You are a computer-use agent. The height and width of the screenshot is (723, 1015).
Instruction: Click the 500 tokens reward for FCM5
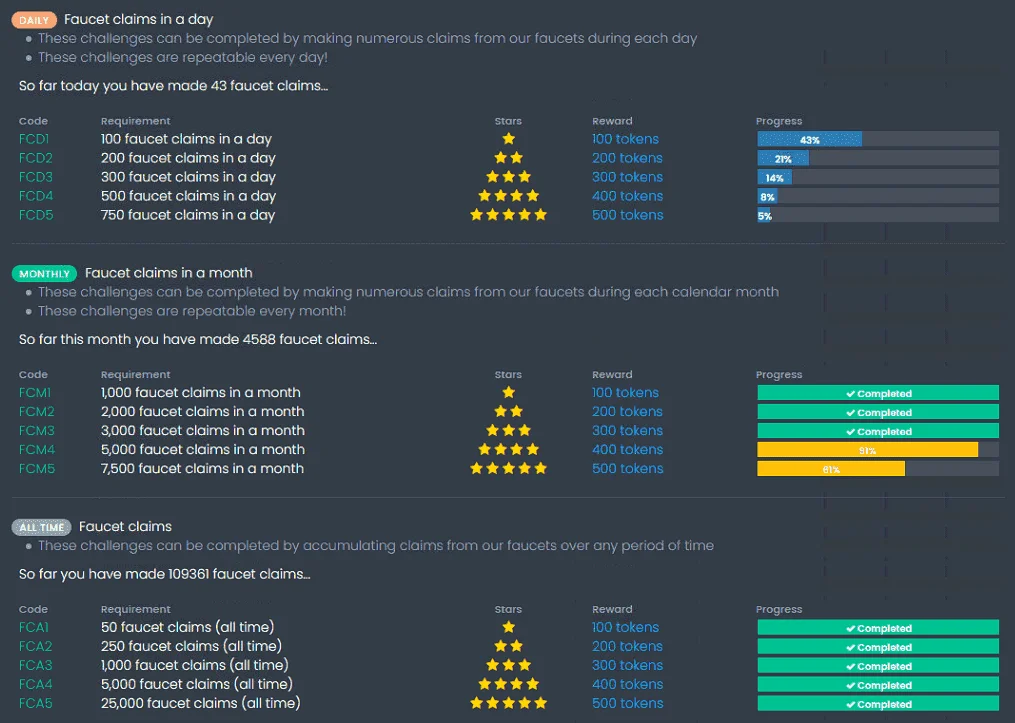[627, 468]
